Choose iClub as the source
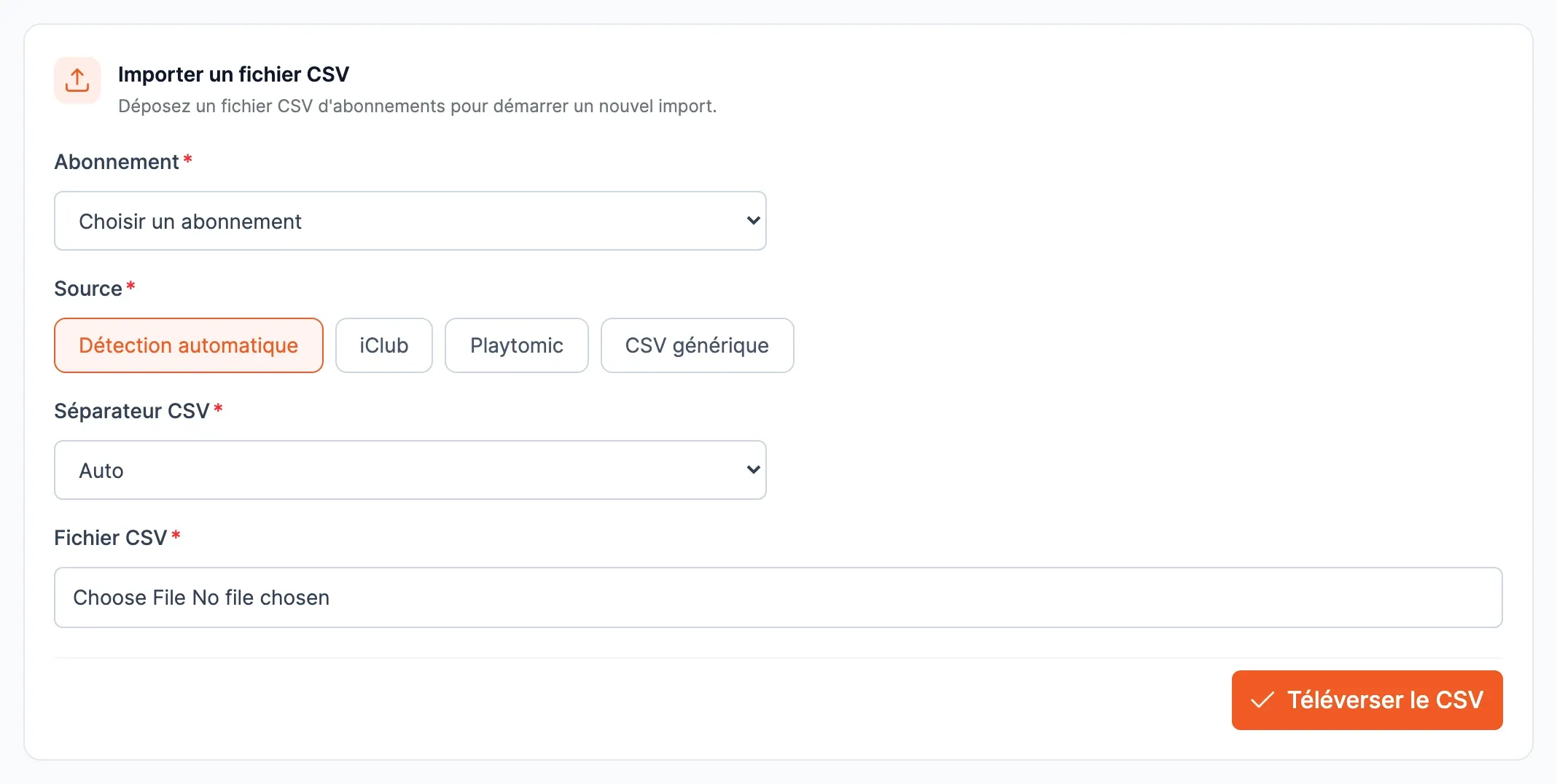 (x=384, y=345)
